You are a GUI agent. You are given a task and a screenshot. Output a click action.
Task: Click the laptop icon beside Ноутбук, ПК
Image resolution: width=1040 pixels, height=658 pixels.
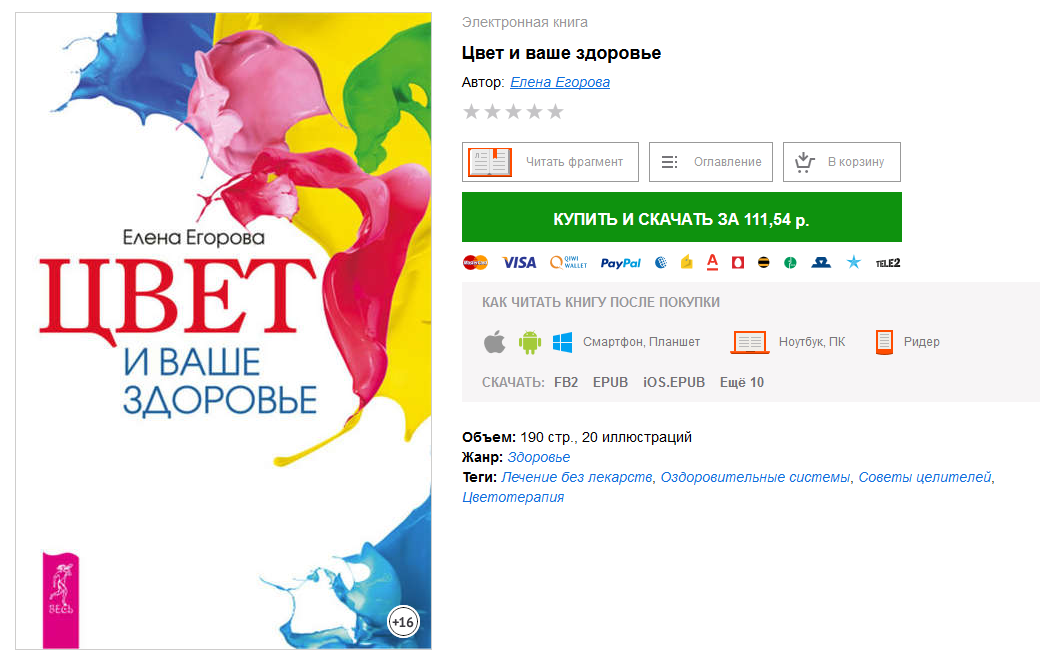tap(749, 342)
